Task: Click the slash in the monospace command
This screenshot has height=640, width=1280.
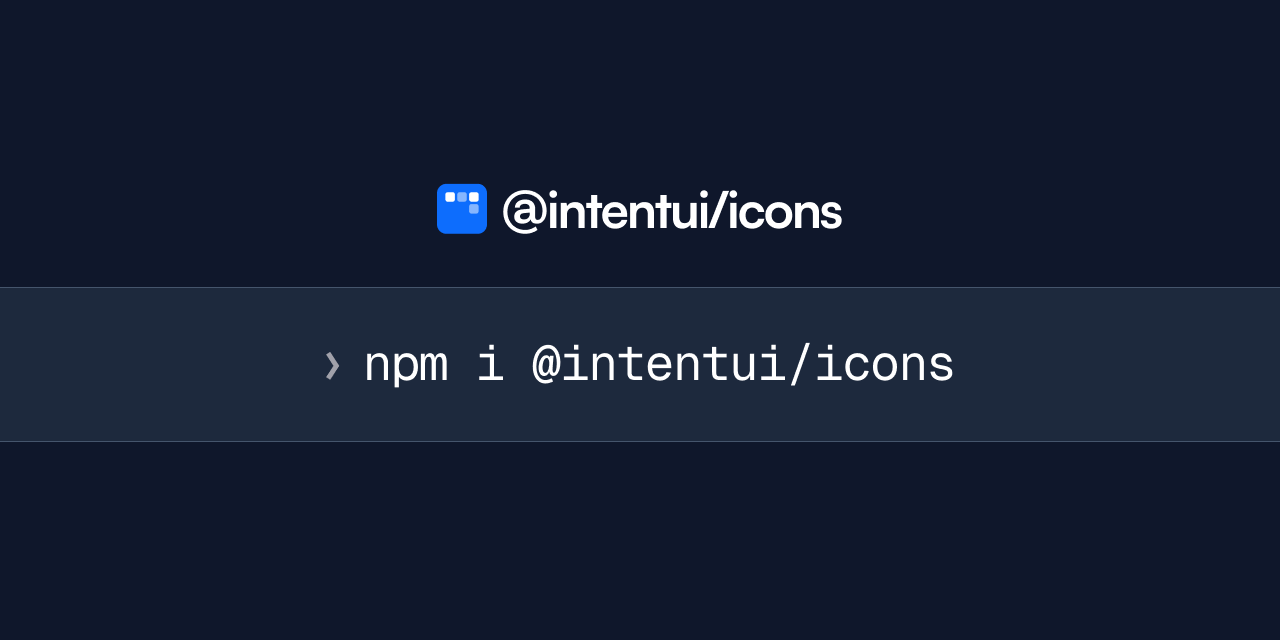Action: [x=799, y=364]
